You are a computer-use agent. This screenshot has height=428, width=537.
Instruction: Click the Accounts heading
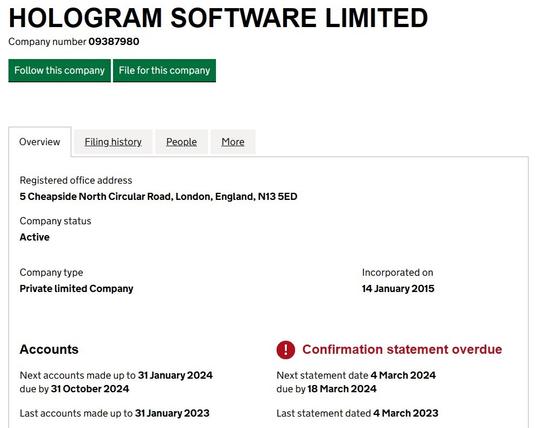pyautogui.click(x=49, y=349)
